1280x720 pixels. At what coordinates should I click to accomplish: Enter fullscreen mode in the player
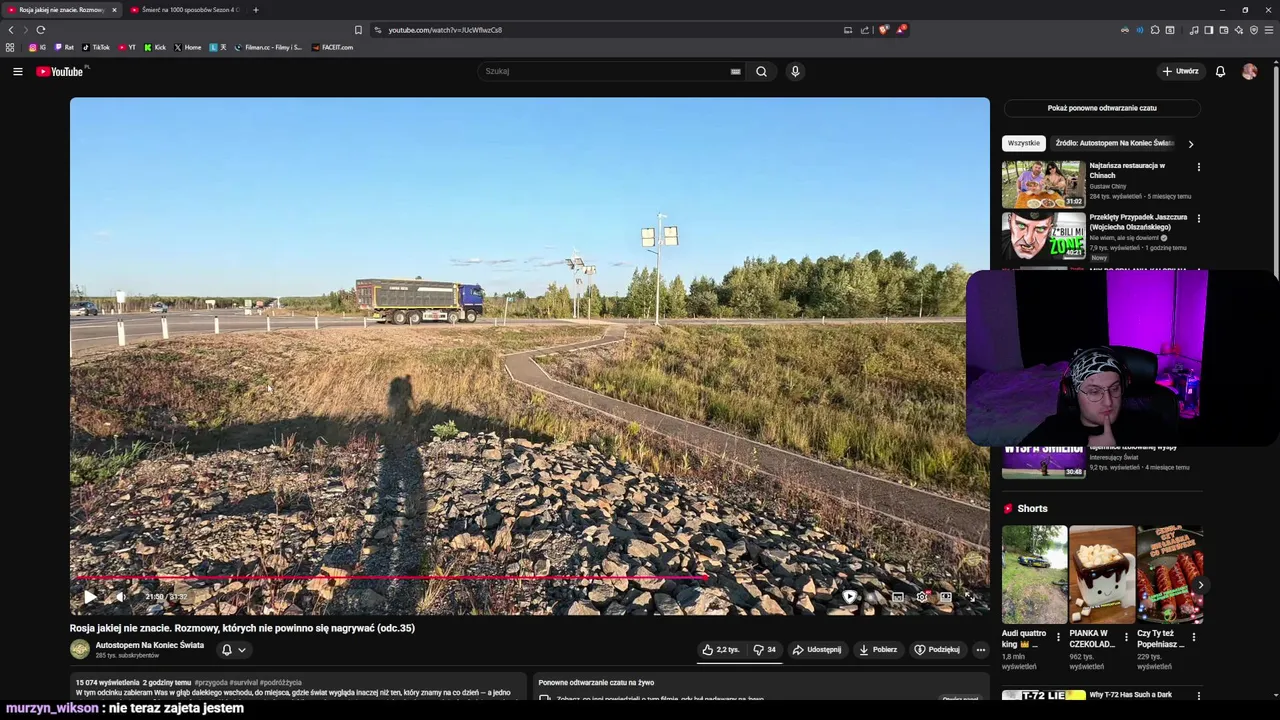point(970,597)
